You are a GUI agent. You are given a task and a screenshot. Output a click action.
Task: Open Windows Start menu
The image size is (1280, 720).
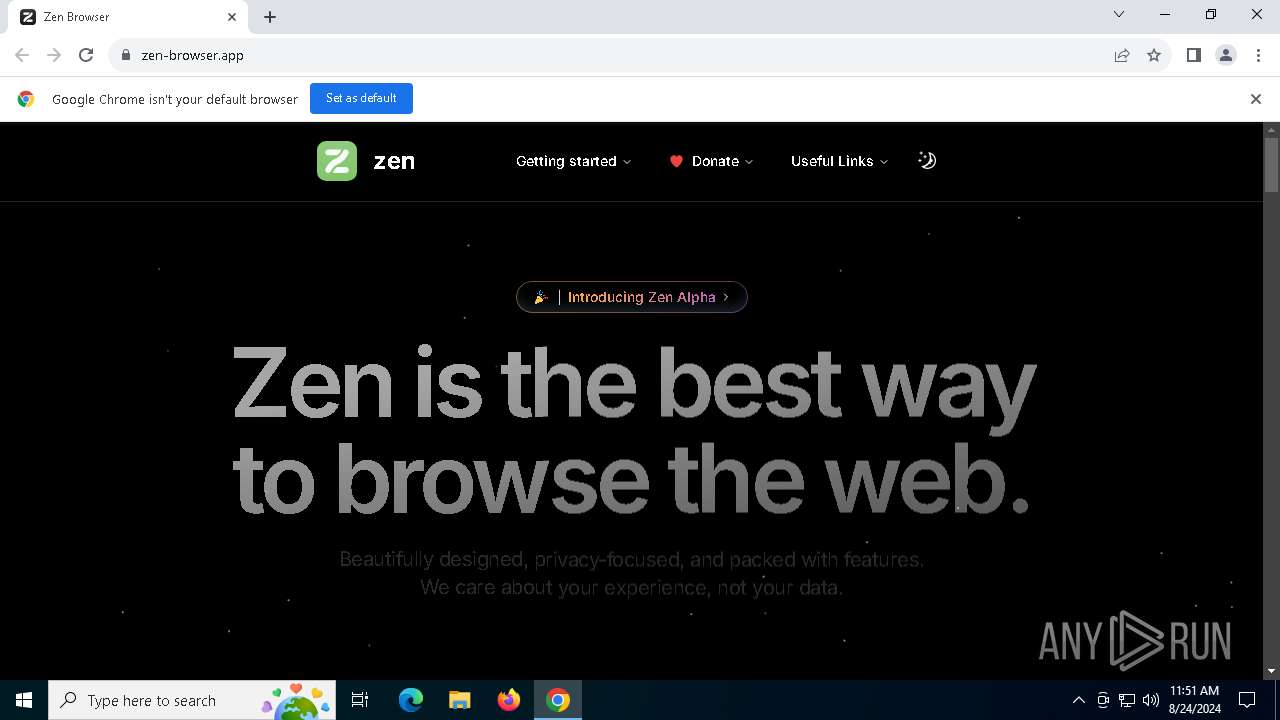24,700
